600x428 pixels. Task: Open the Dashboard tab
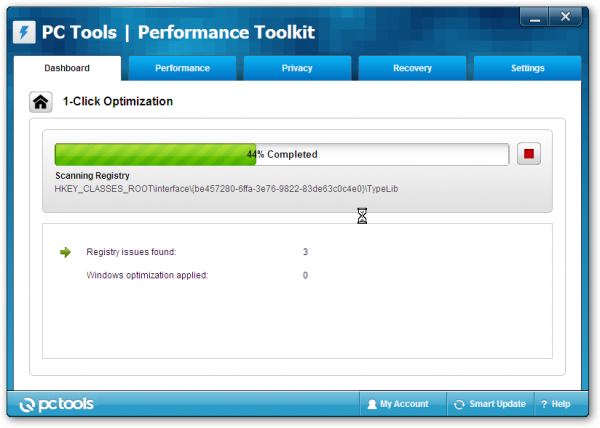(67, 68)
